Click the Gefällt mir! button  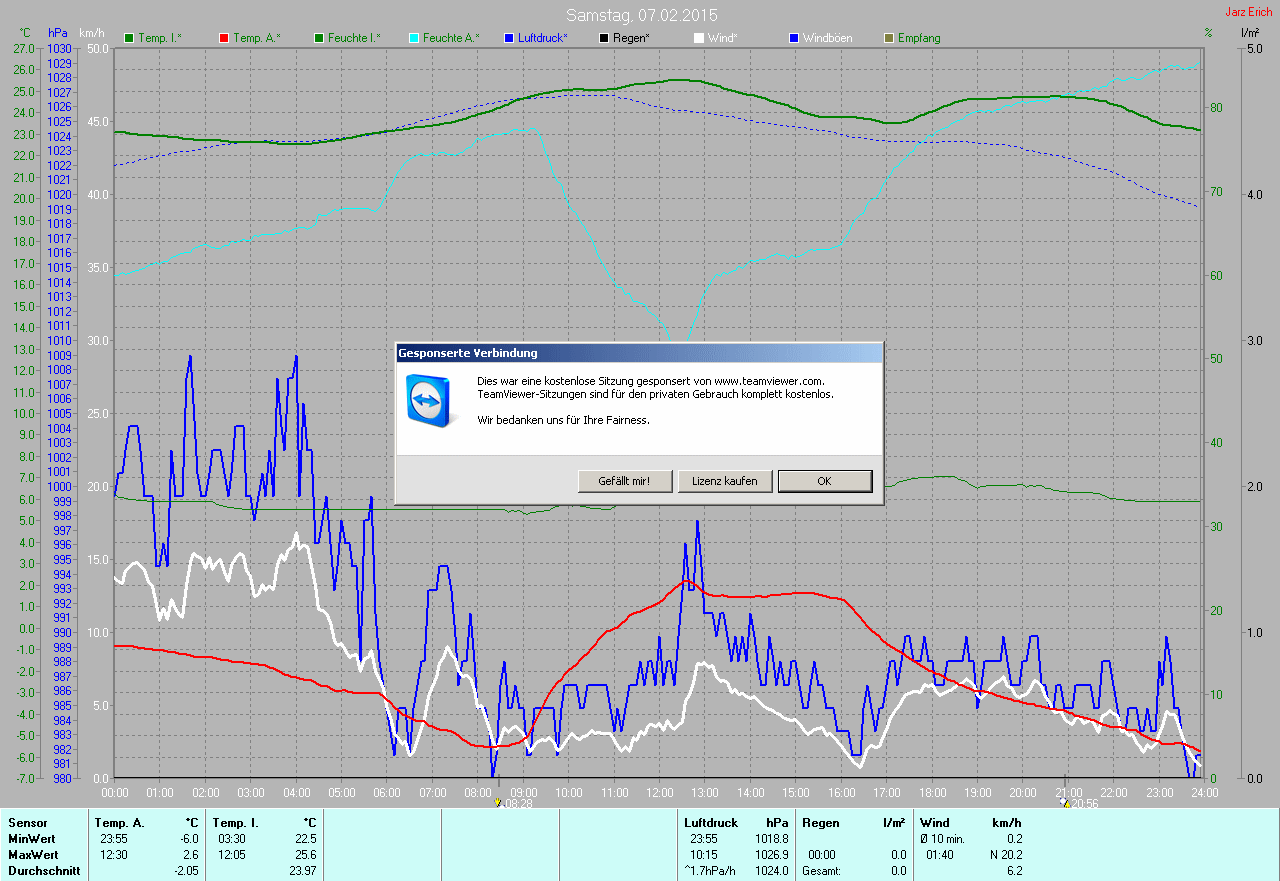click(x=623, y=481)
